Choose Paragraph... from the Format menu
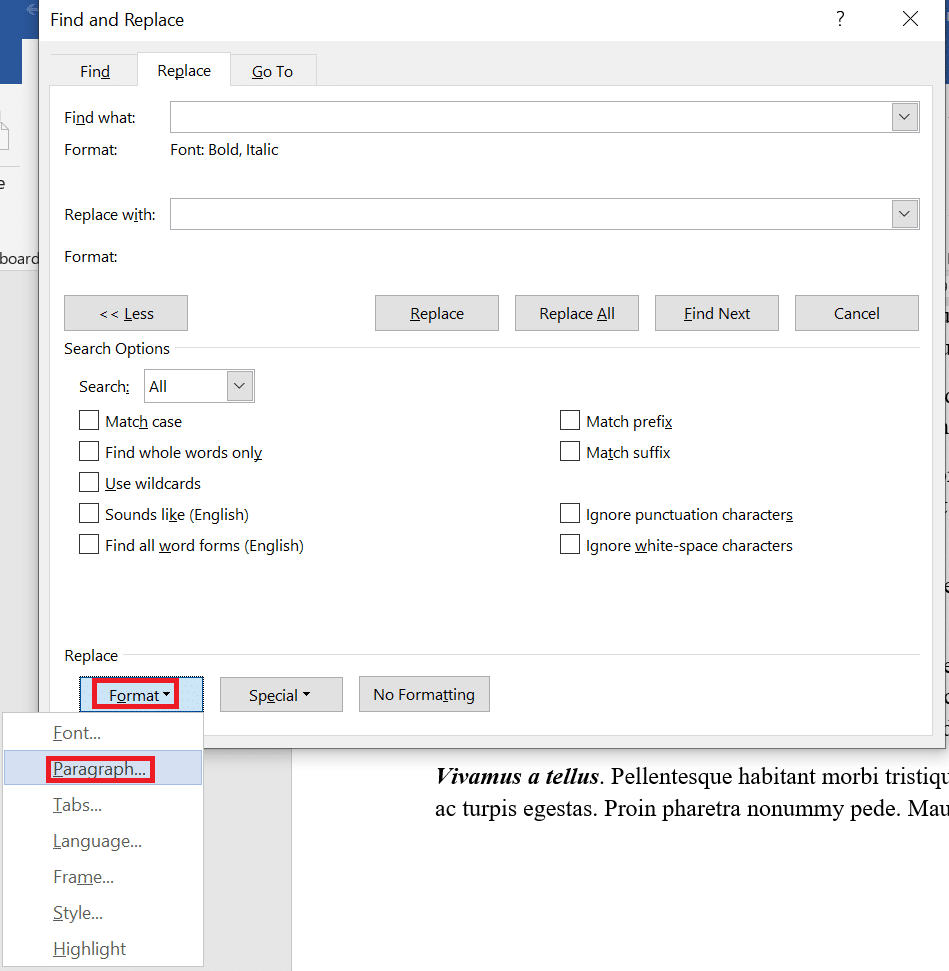The width and height of the screenshot is (949, 971). coord(103,769)
